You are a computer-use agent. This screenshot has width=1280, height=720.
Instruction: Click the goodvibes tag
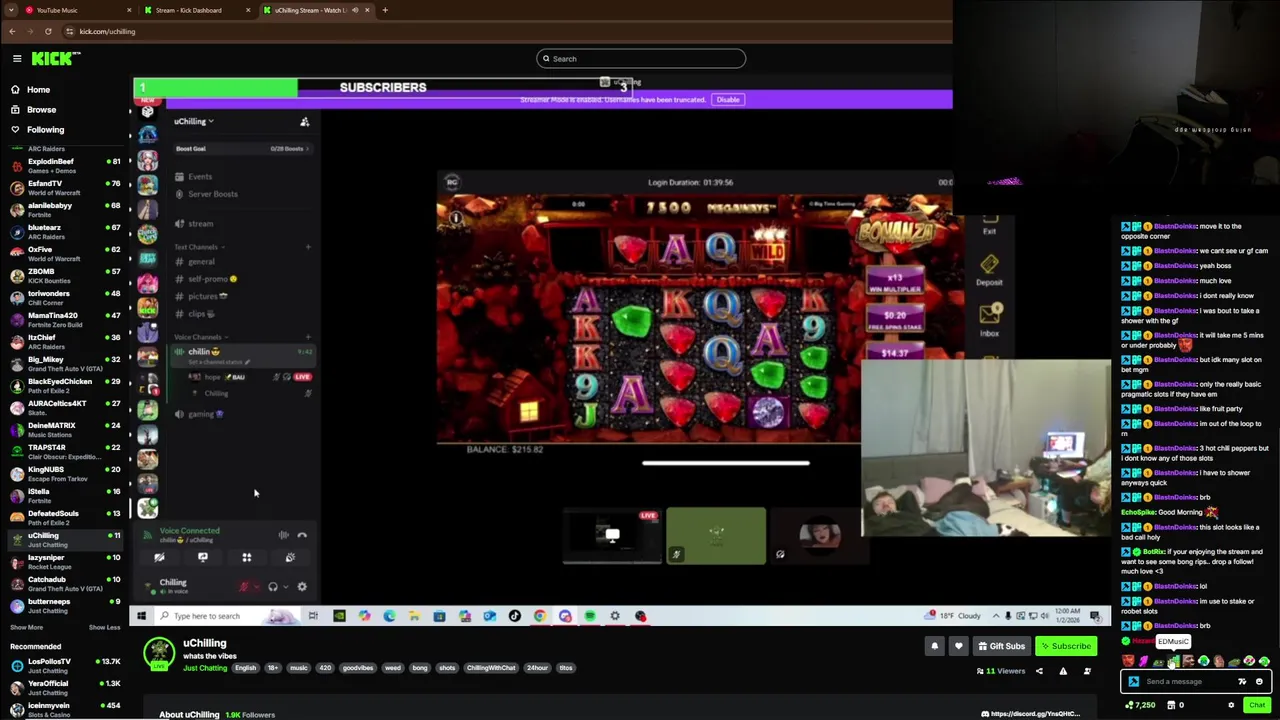point(357,668)
